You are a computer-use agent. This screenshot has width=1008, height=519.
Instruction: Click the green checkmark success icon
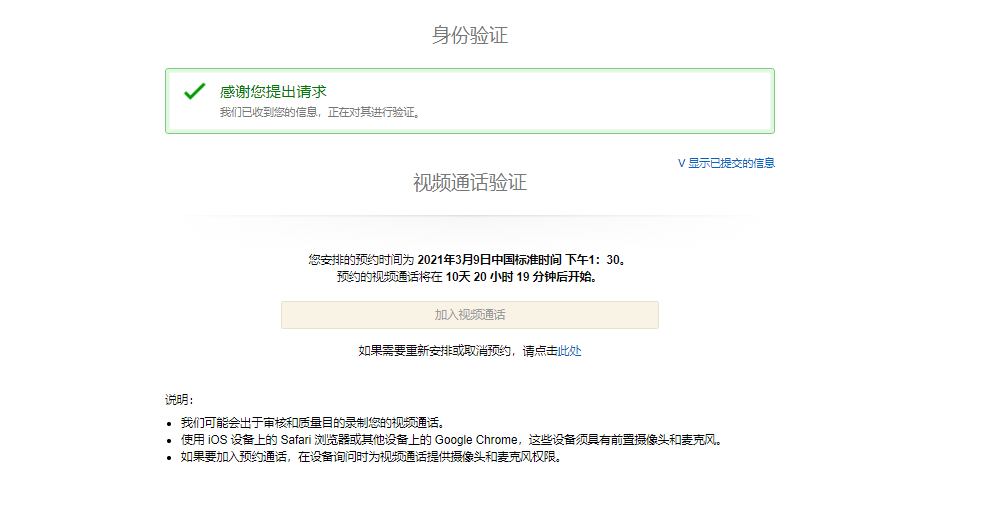click(x=194, y=92)
